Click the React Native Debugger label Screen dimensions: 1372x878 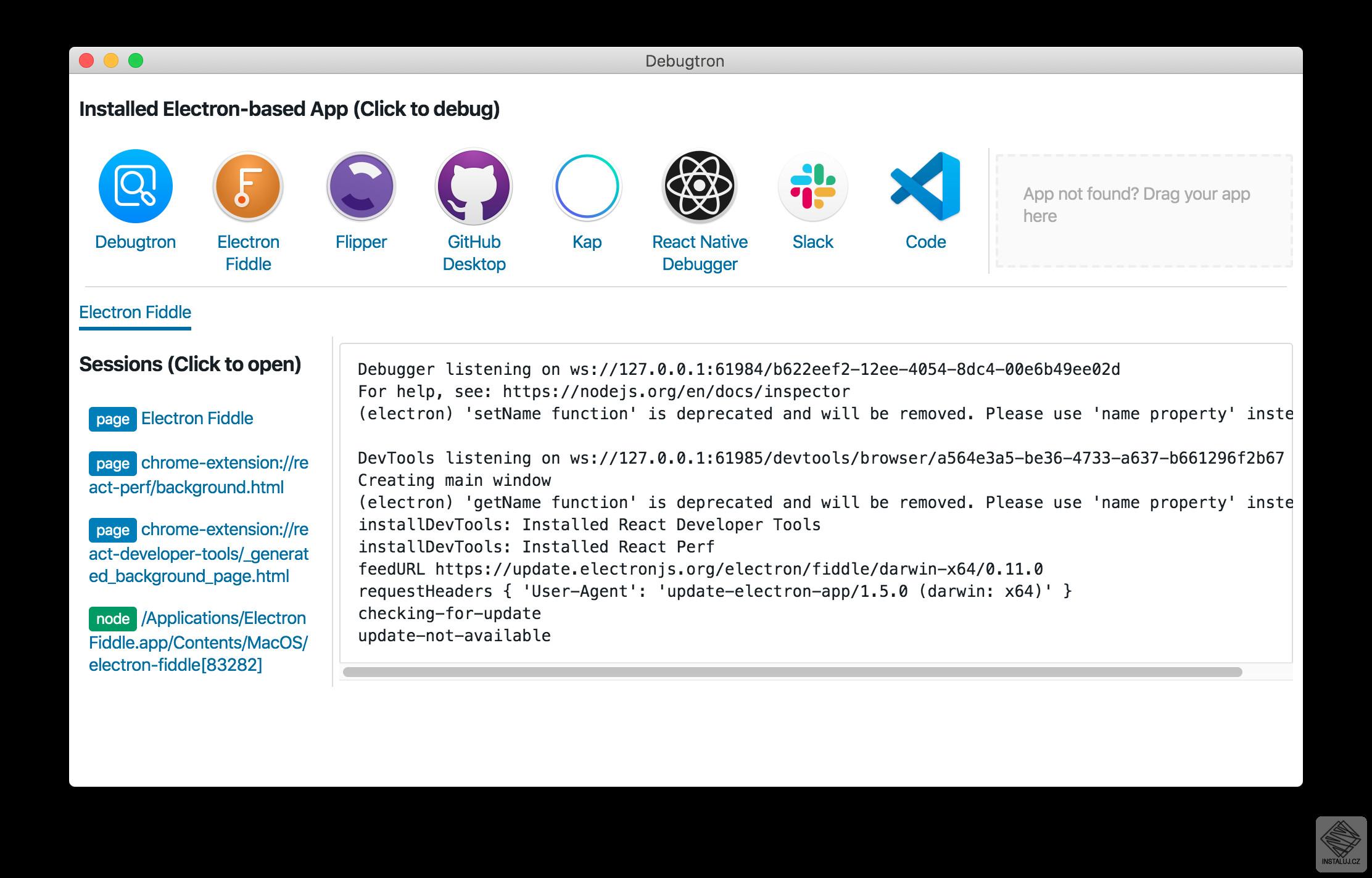click(x=700, y=253)
